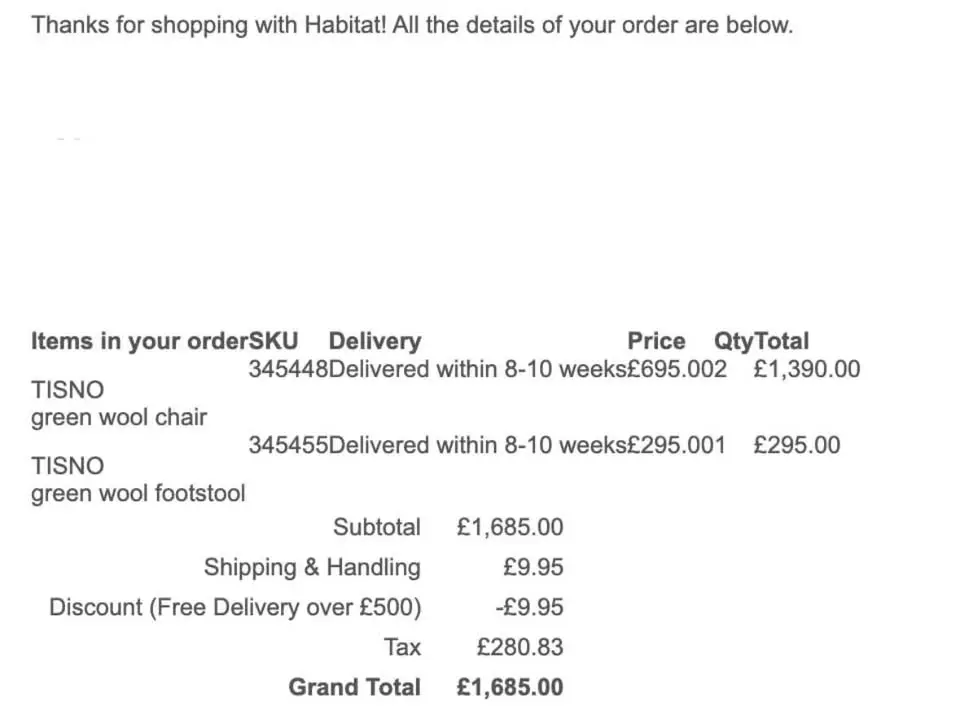Click the £280.83 tax amount
This screenshot has height=717, width=960.
tap(520, 647)
